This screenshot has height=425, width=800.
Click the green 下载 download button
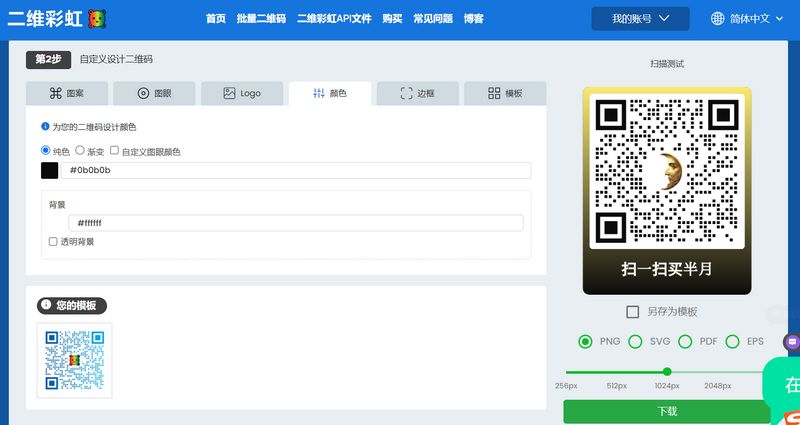coord(667,411)
